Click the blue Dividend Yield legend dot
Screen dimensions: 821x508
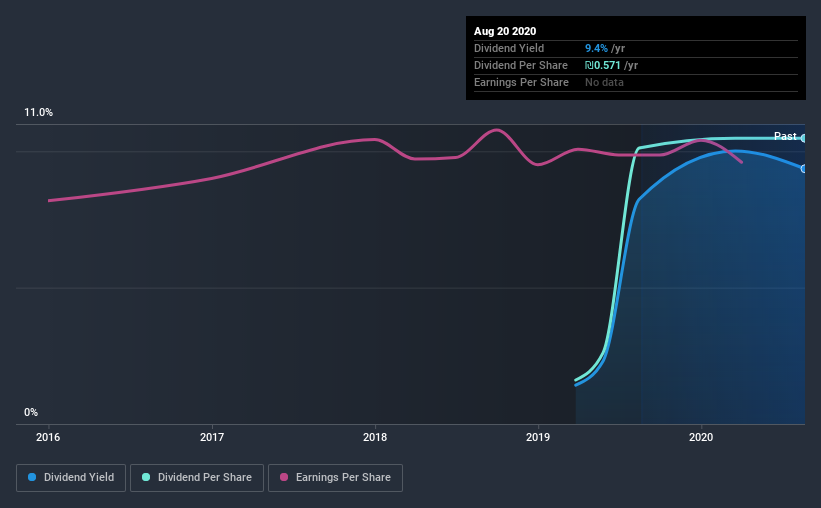[x=32, y=477]
